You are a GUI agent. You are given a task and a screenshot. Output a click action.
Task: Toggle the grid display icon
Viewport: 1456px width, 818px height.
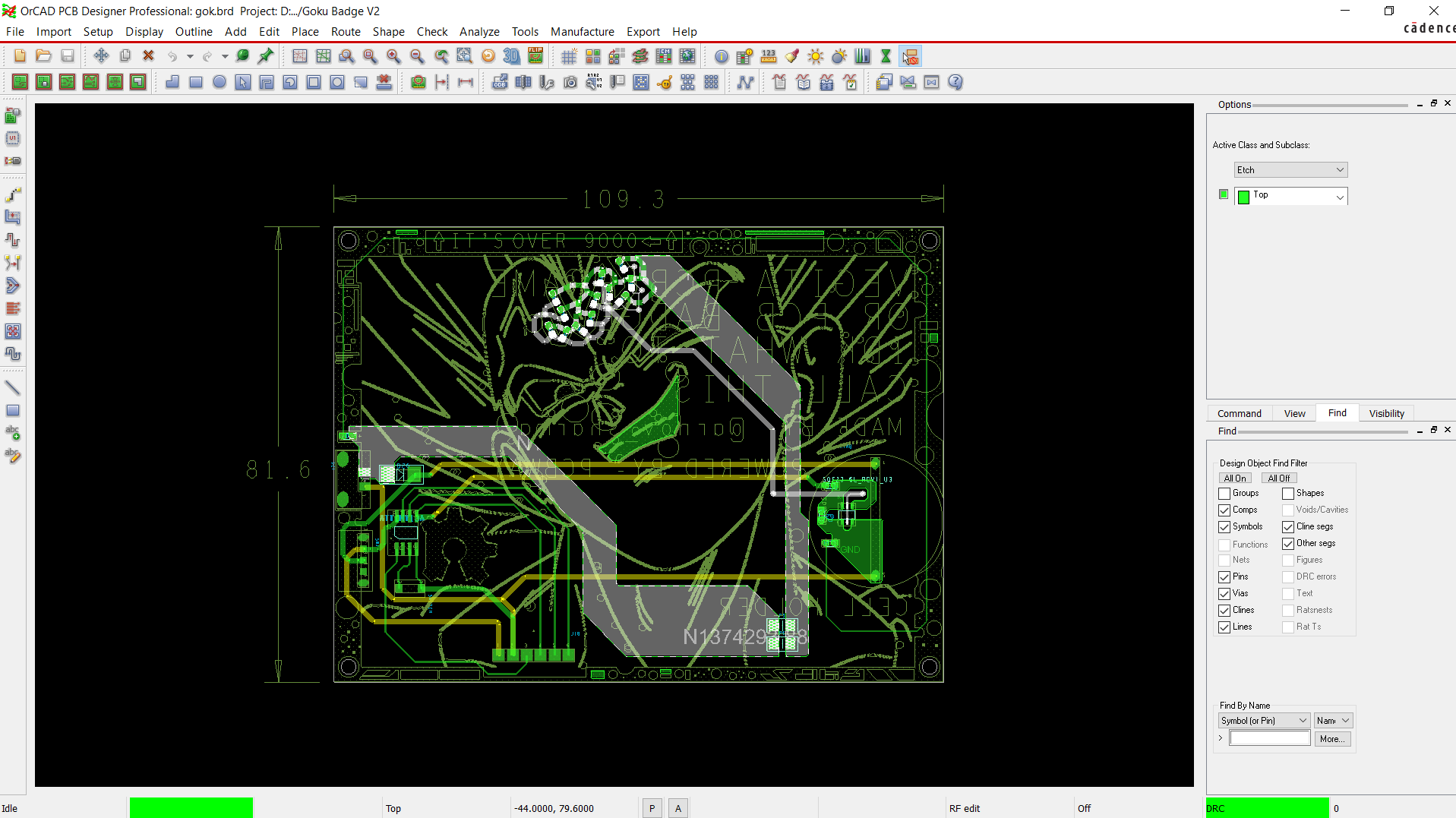pyautogui.click(x=569, y=56)
